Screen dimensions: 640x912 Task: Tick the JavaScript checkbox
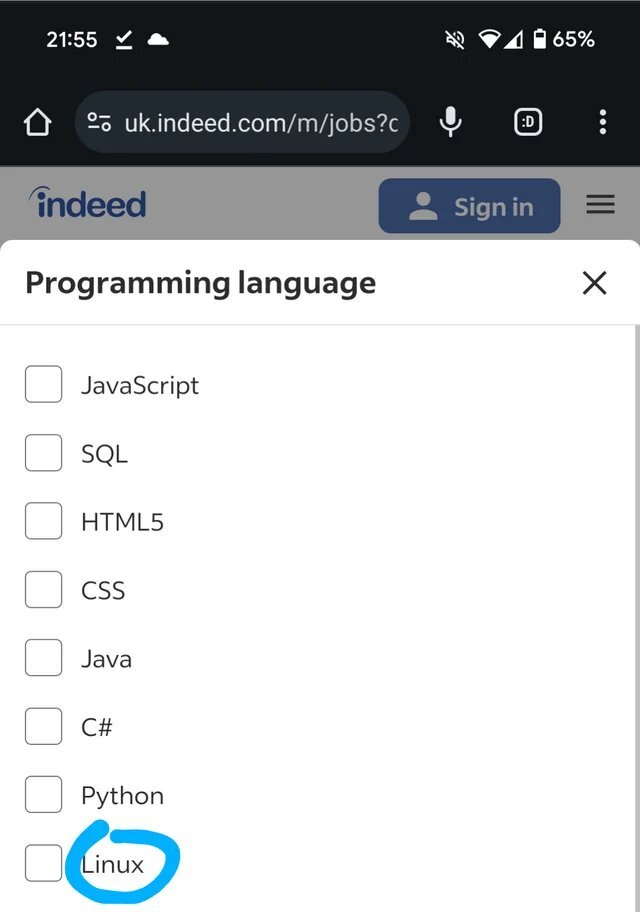click(43, 384)
